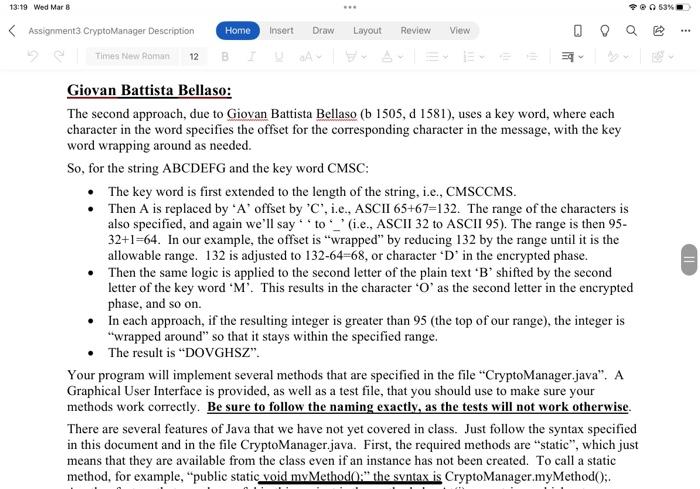This screenshot has width=700, height=489.
Task: Tap the word CMSCCMS in first bullet
Action: (479, 192)
